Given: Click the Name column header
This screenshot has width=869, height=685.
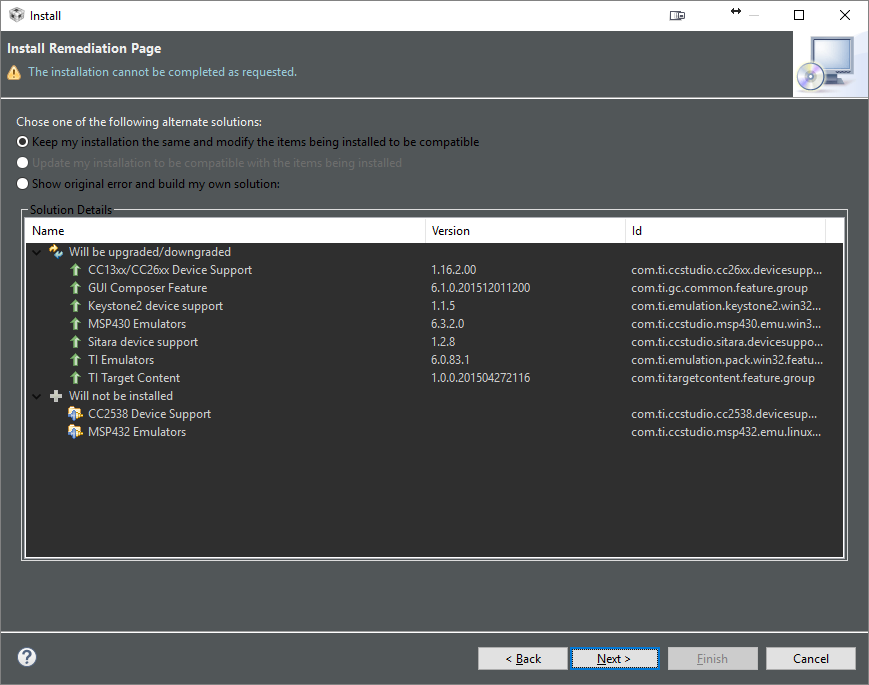Looking at the screenshot, I should (x=50, y=230).
